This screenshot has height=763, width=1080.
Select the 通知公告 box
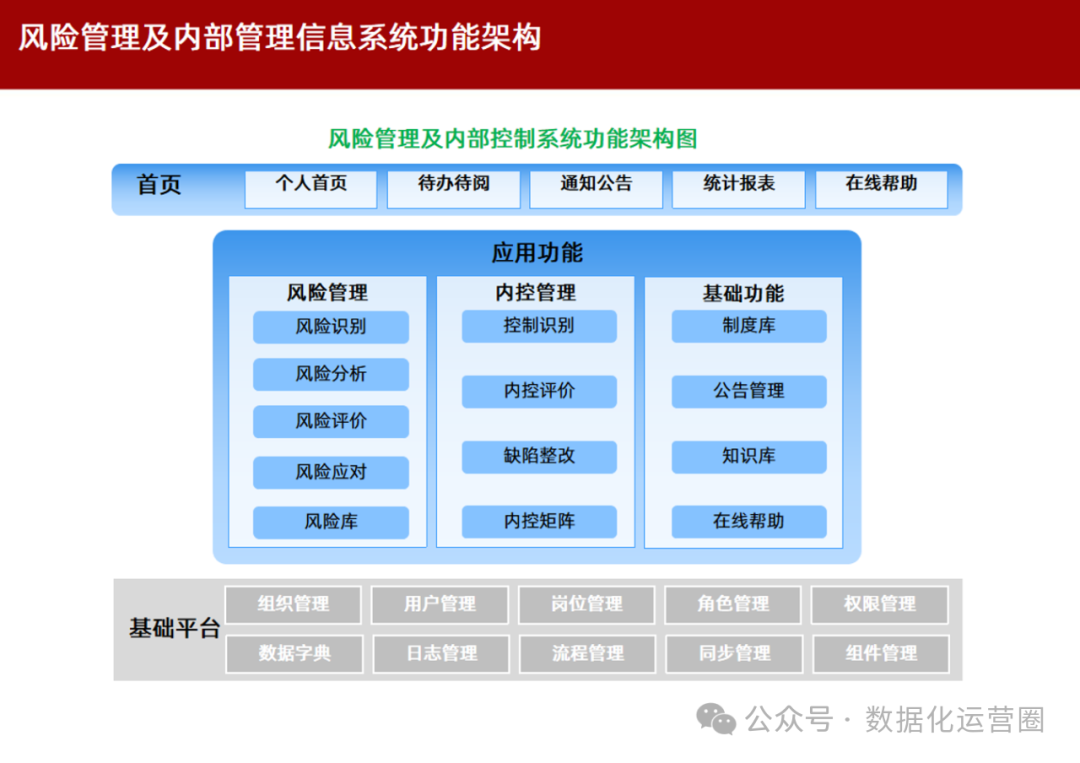(x=596, y=189)
